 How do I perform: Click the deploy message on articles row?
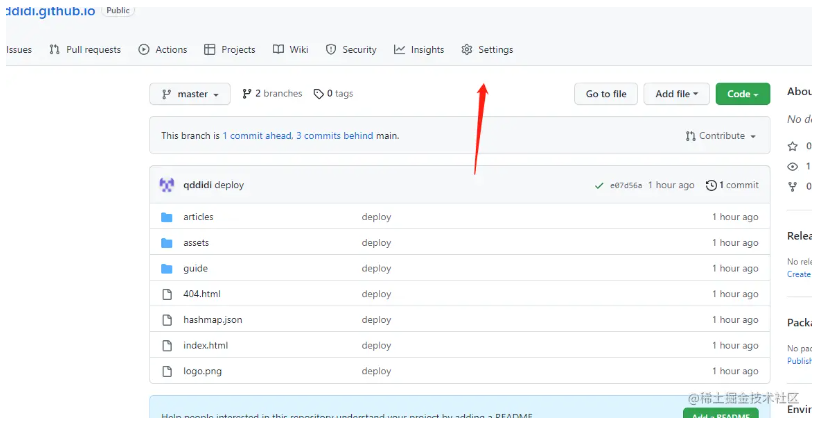376,217
